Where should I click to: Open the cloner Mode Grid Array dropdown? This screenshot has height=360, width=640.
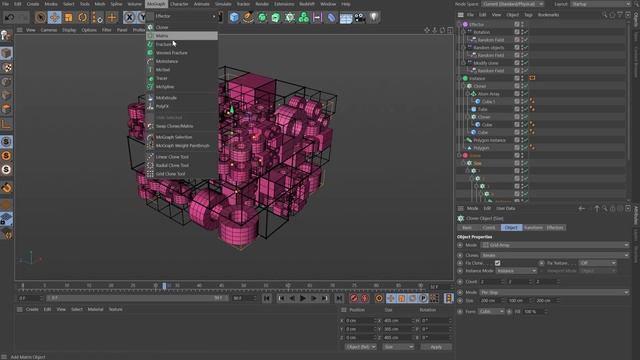[555, 245]
